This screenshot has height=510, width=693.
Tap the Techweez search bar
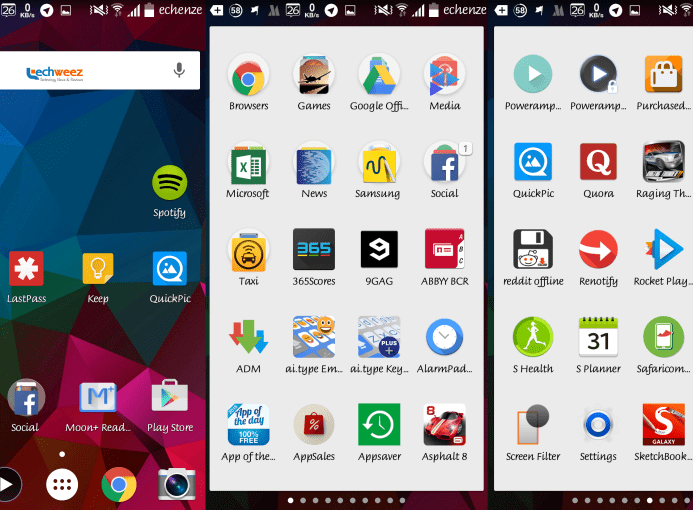click(100, 71)
